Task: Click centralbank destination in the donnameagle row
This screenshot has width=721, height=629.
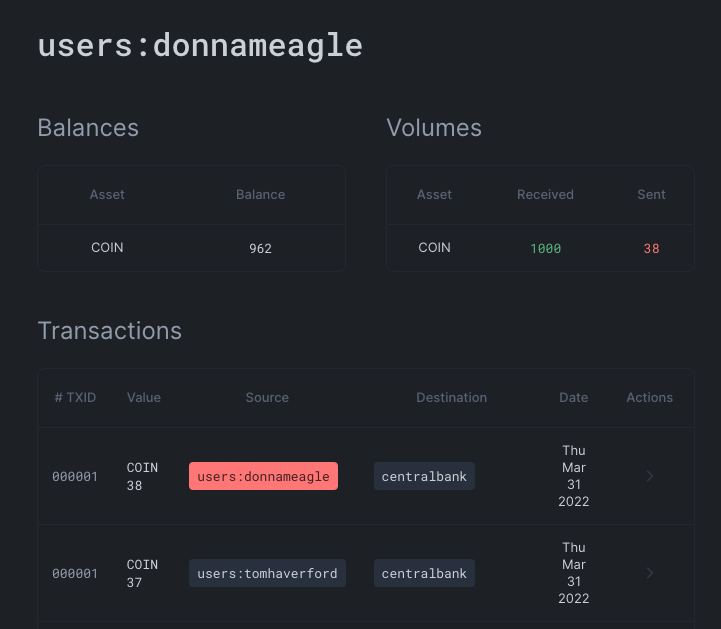Action: point(424,477)
